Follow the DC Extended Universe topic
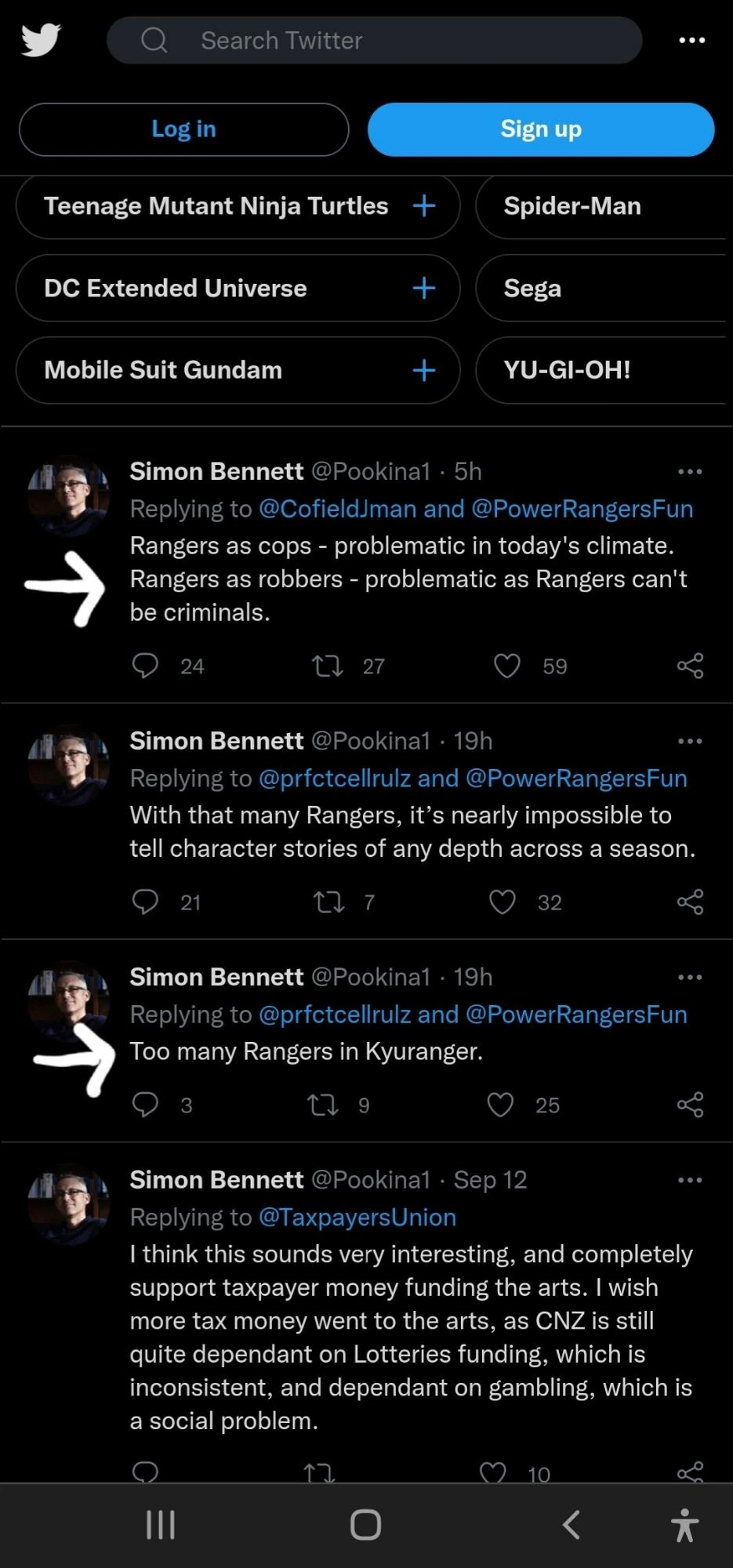The height and width of the screenshot is (1568, 733). point(424,289)
